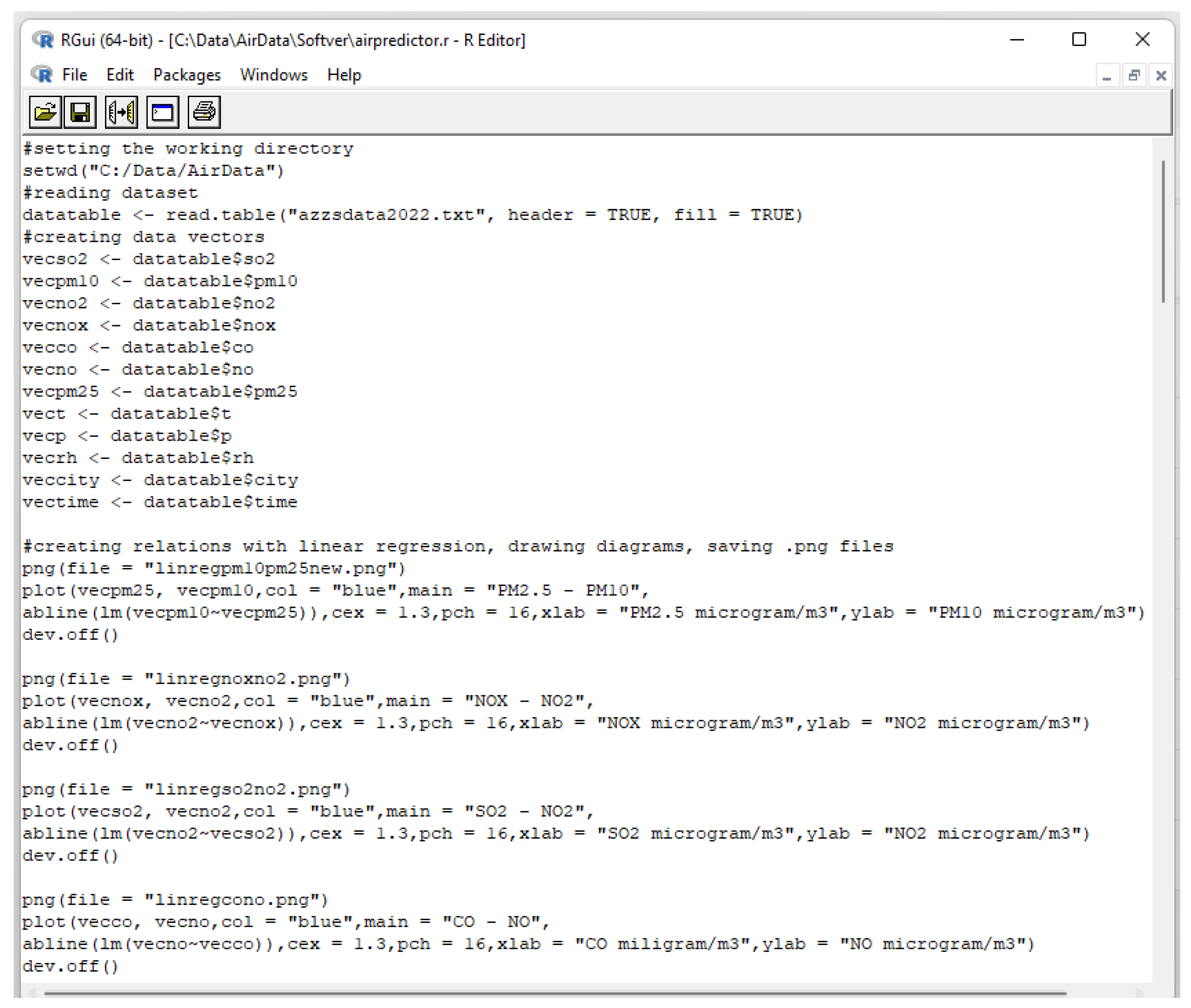The image size is (1191, 1008).
Task: Click the line "vecpm25 <- datatable$pm25"
Action: pos(160,391)
